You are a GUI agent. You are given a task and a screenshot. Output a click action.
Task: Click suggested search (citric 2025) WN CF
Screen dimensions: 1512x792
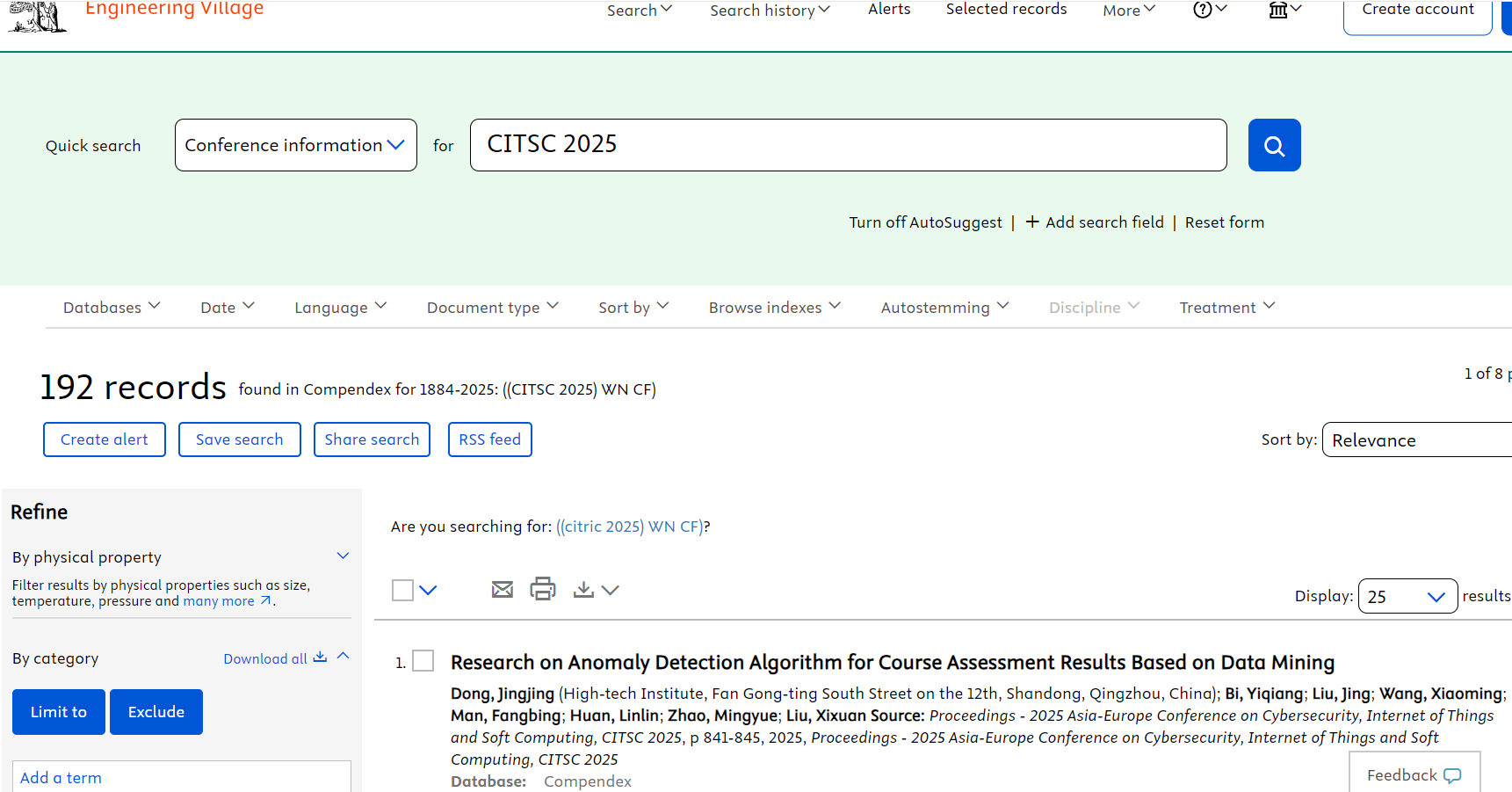pyautogui.click(x=630, y=527)
